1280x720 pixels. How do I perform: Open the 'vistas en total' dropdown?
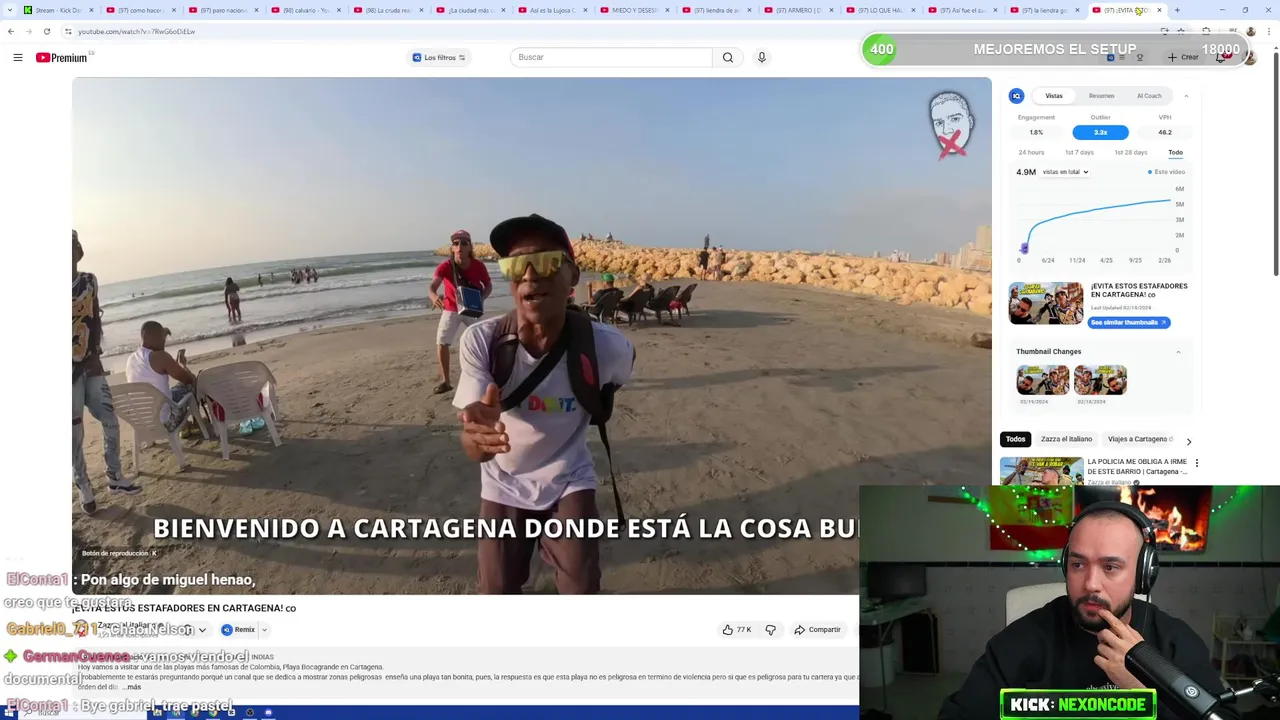click(x=1065, y=172)
